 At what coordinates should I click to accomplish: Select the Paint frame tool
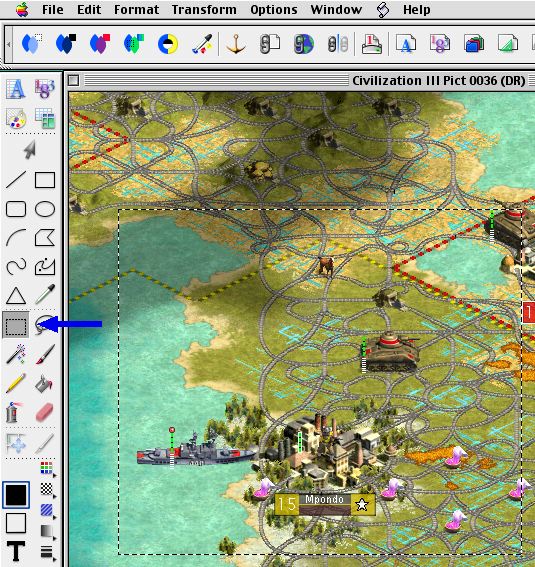click(16, 118)
